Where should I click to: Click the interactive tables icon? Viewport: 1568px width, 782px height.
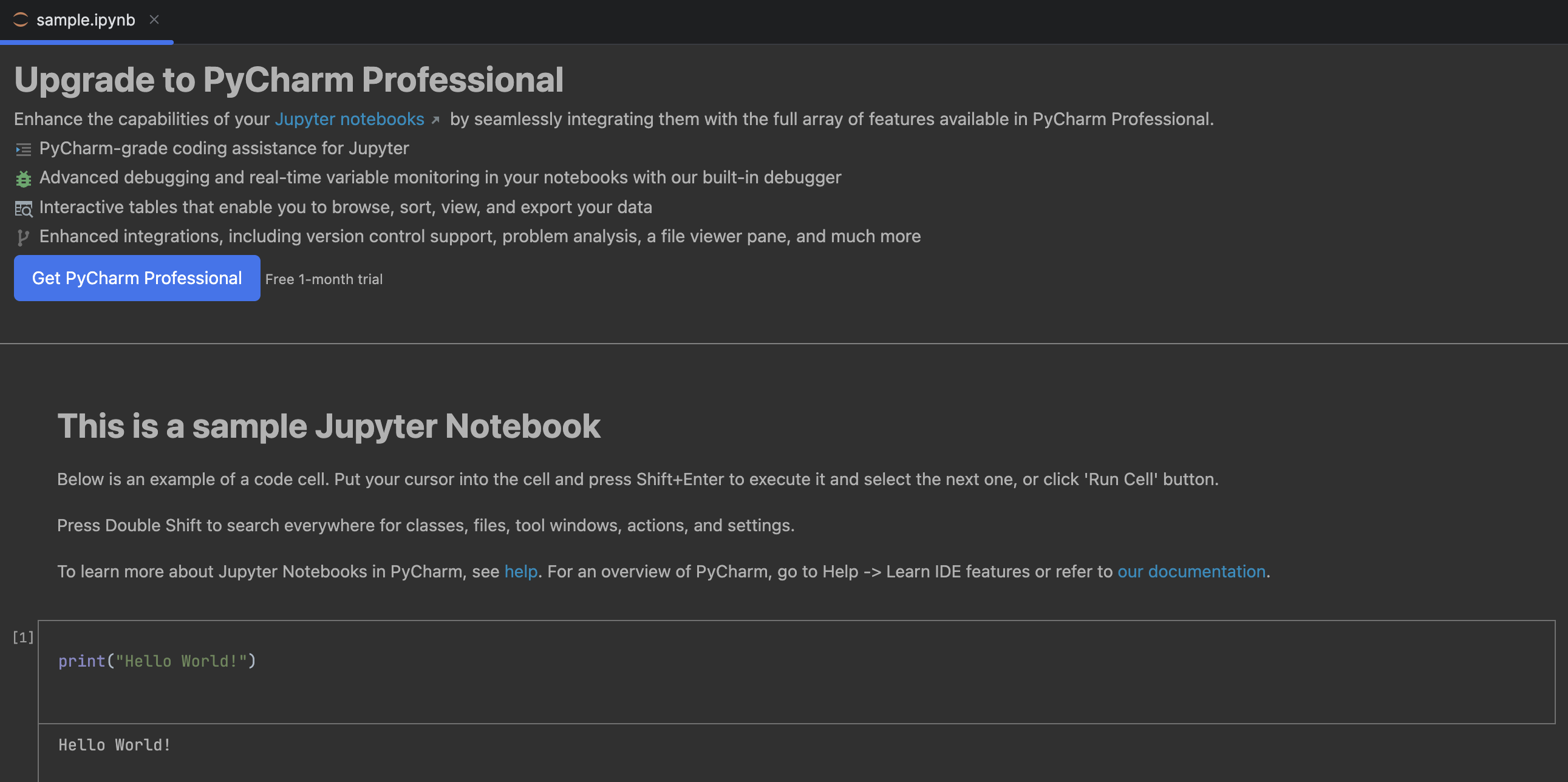pyautogui.click(x=23, y=208)
